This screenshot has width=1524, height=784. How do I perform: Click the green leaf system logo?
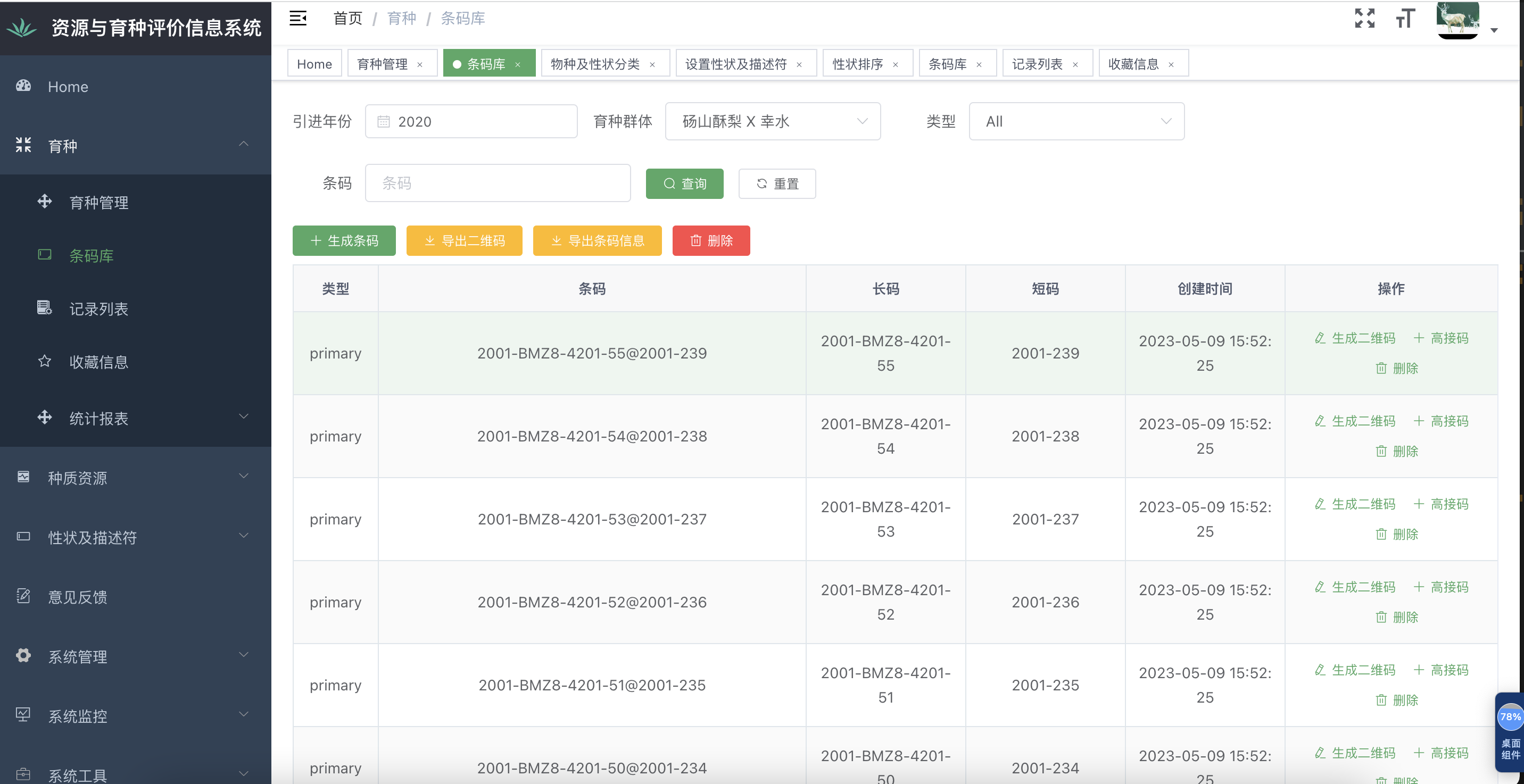click(22, 27)
